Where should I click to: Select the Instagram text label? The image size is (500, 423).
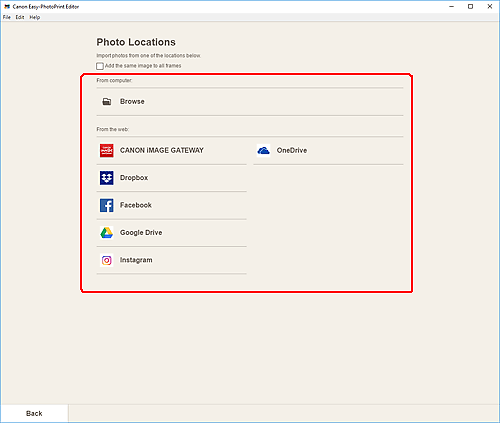136,260
